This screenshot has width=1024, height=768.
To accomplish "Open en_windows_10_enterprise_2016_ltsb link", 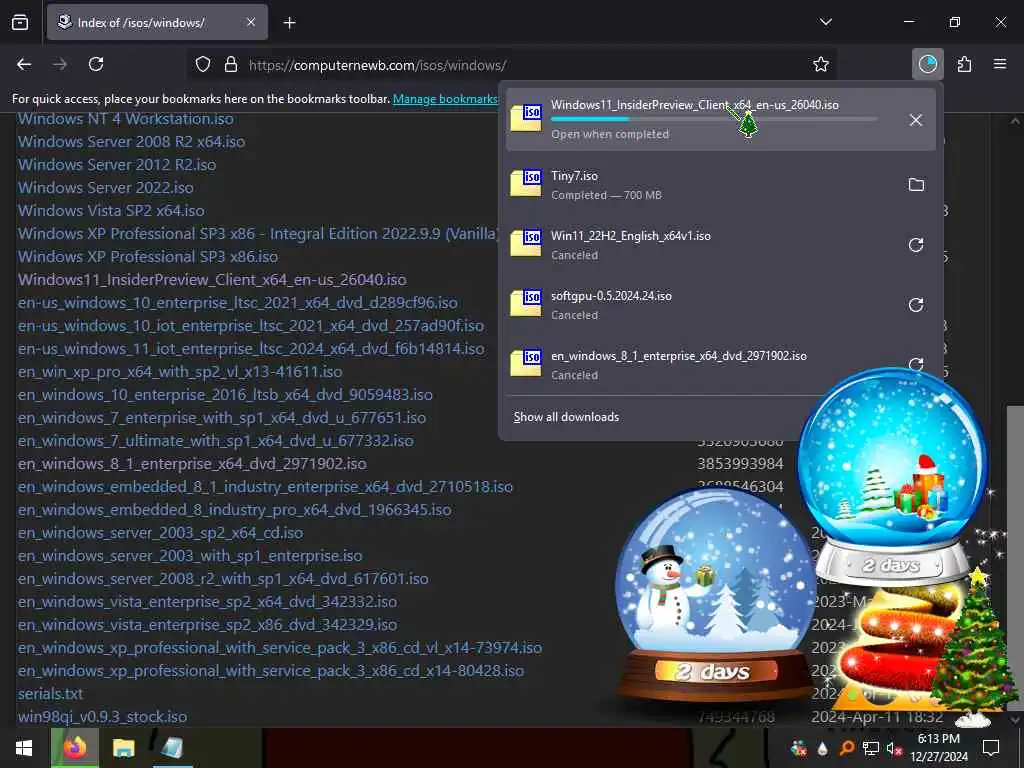I will [x=225, y=394].
